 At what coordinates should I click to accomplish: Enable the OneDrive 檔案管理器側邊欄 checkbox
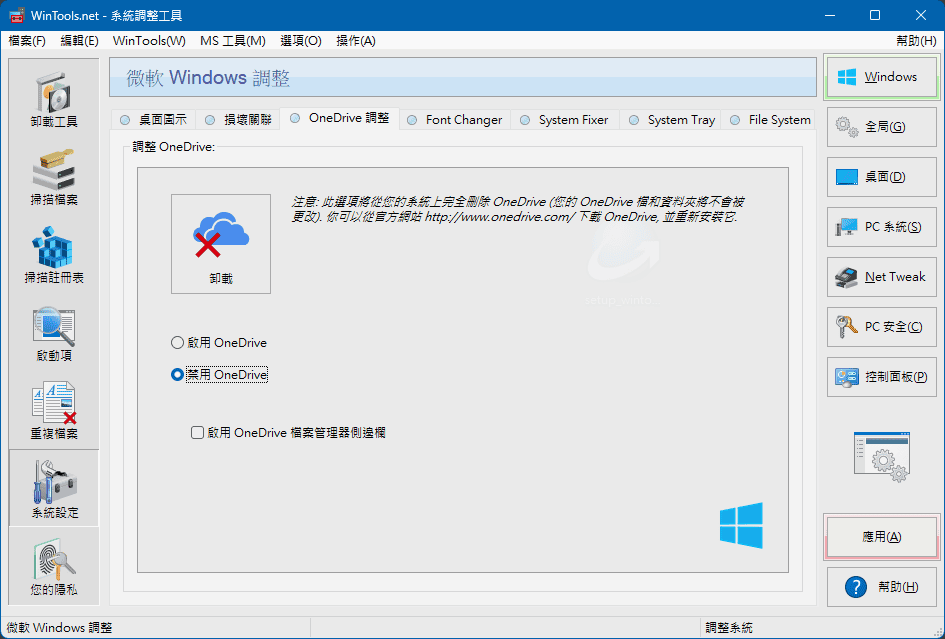point(198,433)
